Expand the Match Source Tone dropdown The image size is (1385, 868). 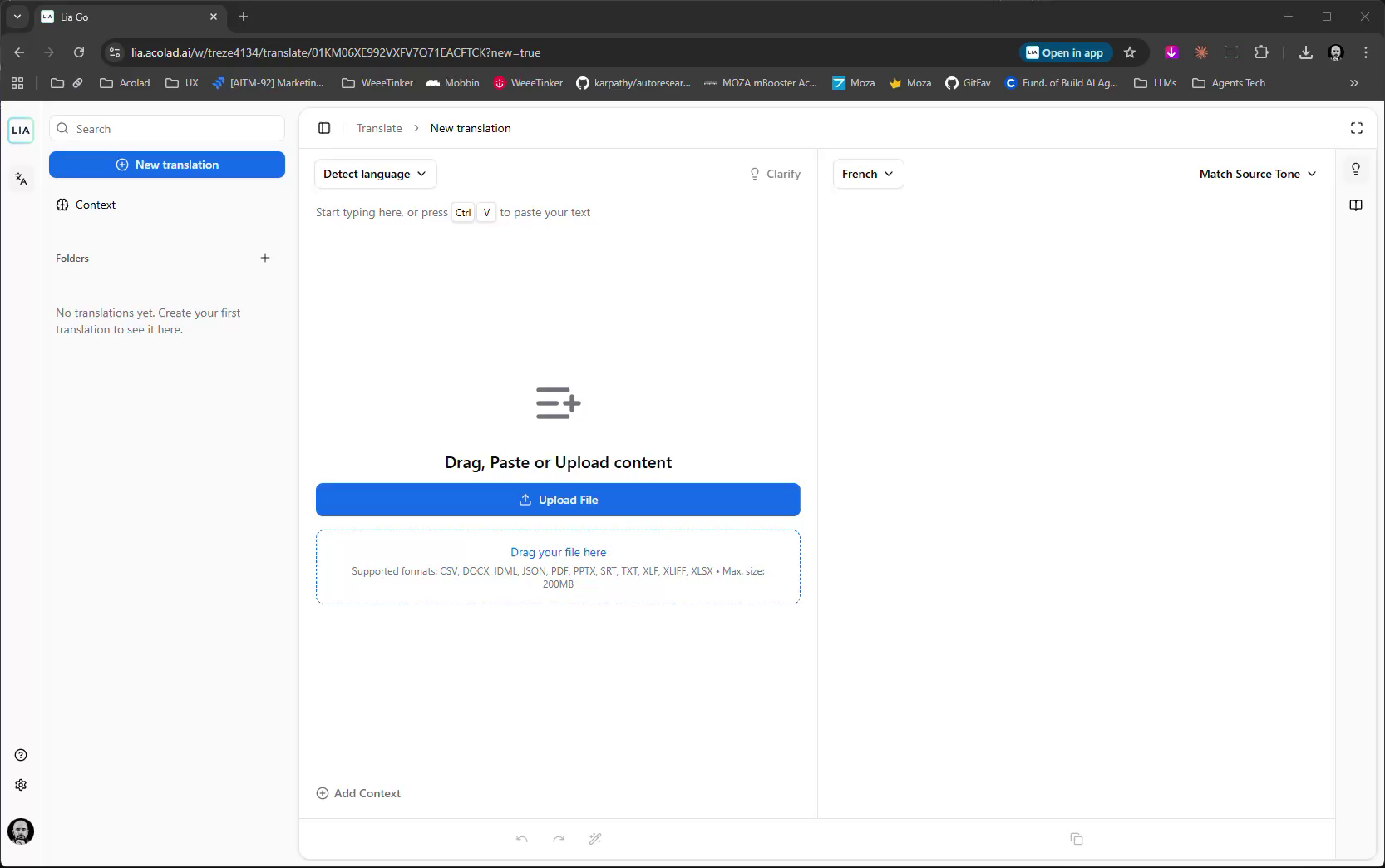tap(1257, 174)
